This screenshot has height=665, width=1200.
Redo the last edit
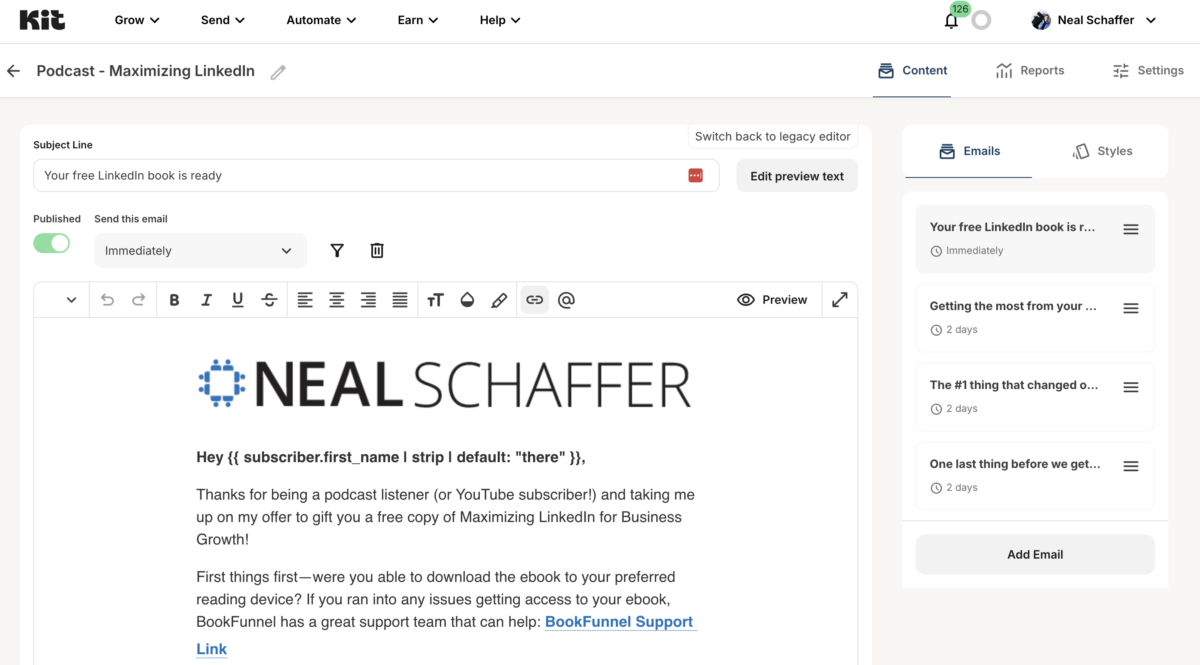click(139, 300)
